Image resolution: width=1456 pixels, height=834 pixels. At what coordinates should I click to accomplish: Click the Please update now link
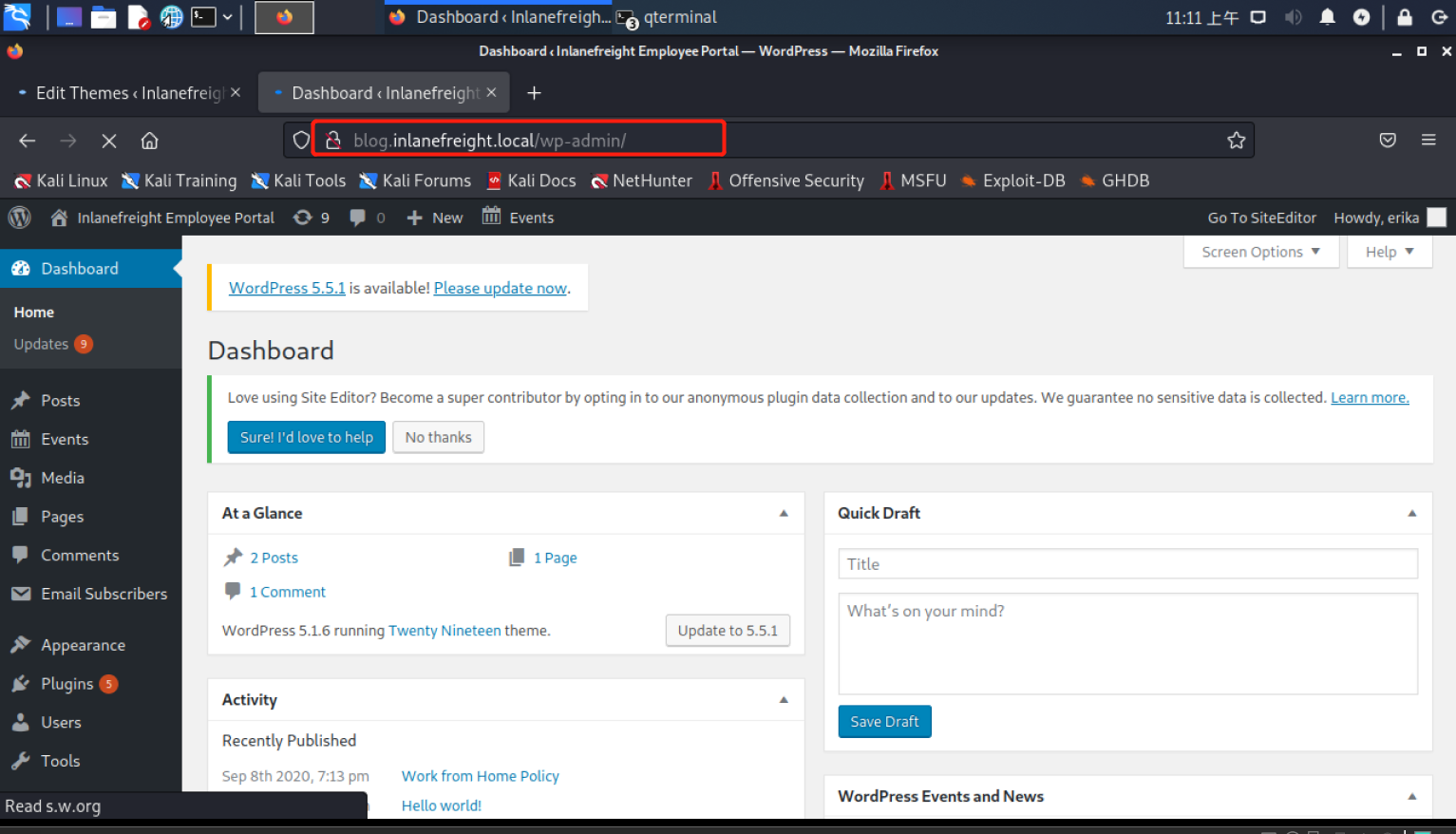[501, 288]
